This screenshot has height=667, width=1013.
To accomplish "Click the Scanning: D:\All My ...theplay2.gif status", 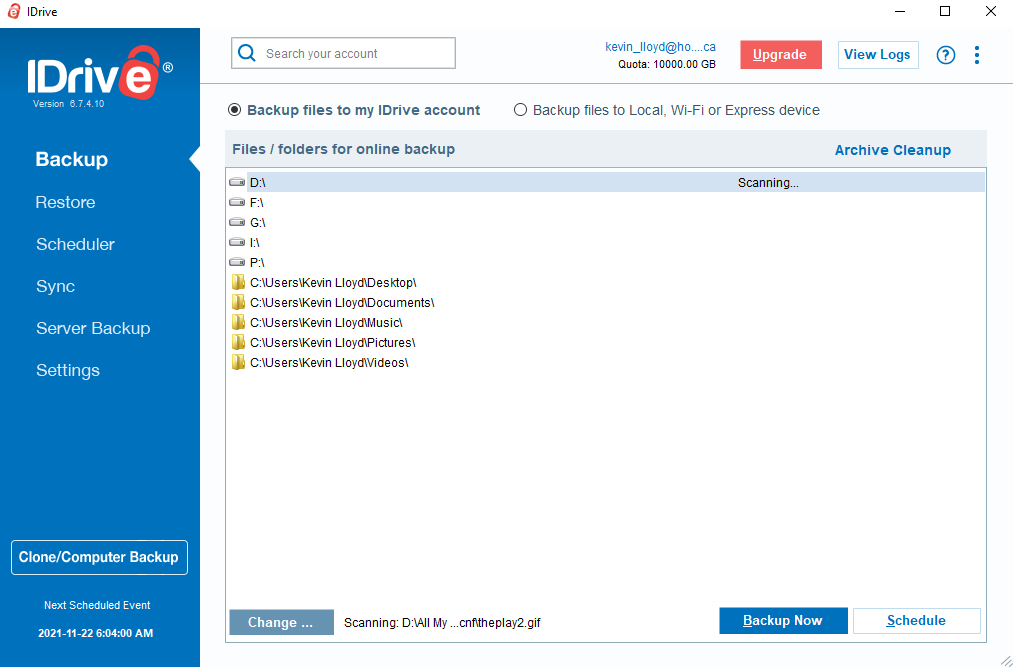I will (442, 623).
